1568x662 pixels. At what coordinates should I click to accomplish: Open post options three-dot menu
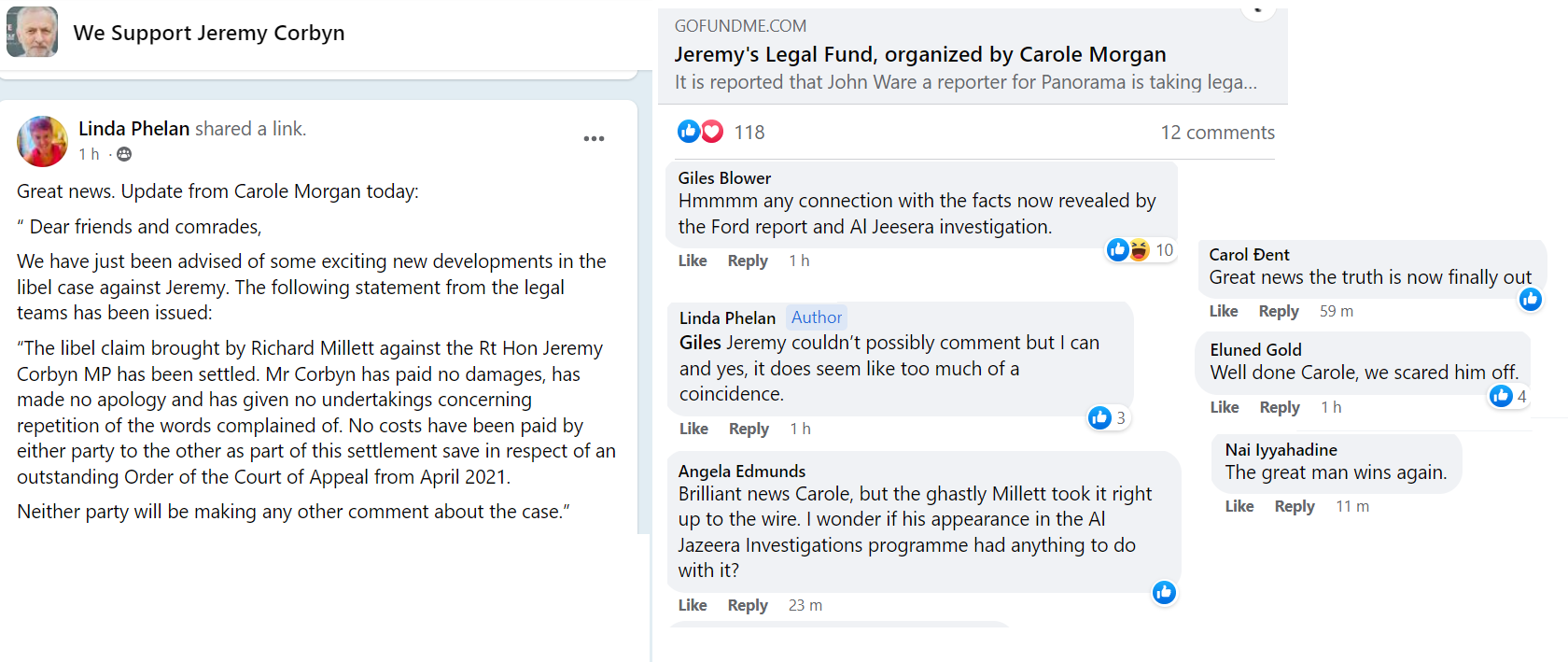point(594,139)
